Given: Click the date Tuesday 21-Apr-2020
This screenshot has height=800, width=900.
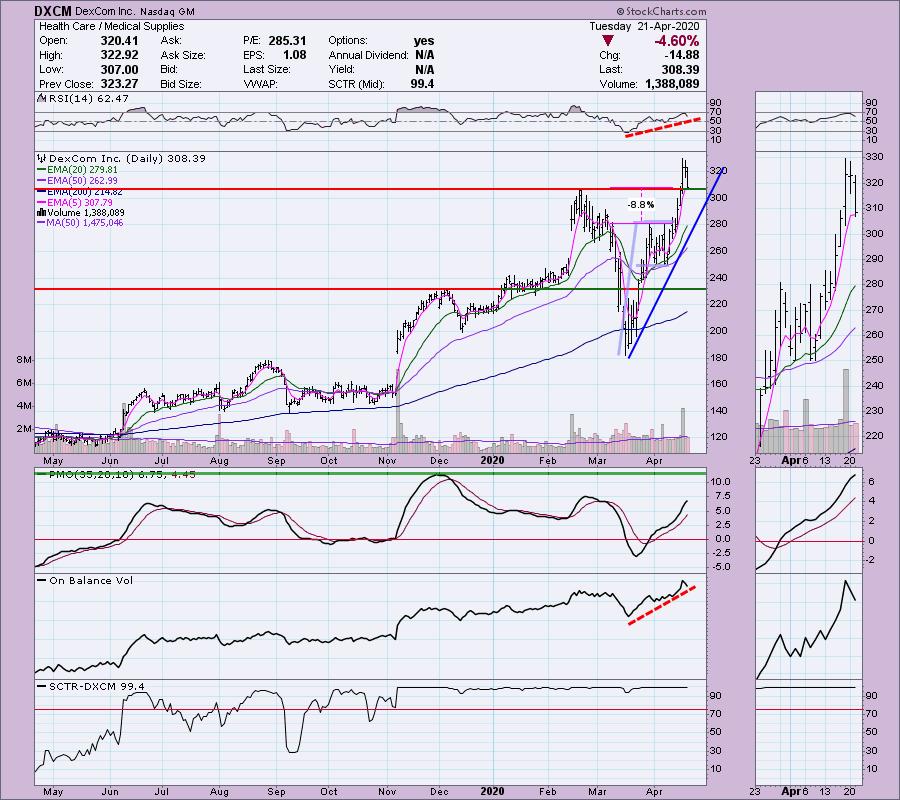Looking at the screenshot, I should pyautogui.click(x=645, y=26).
